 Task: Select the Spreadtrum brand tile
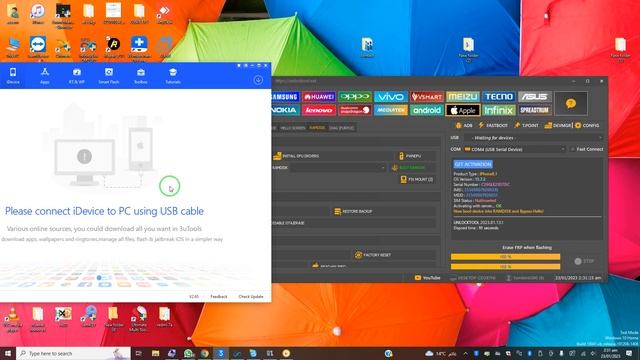(x=535, y=110)
